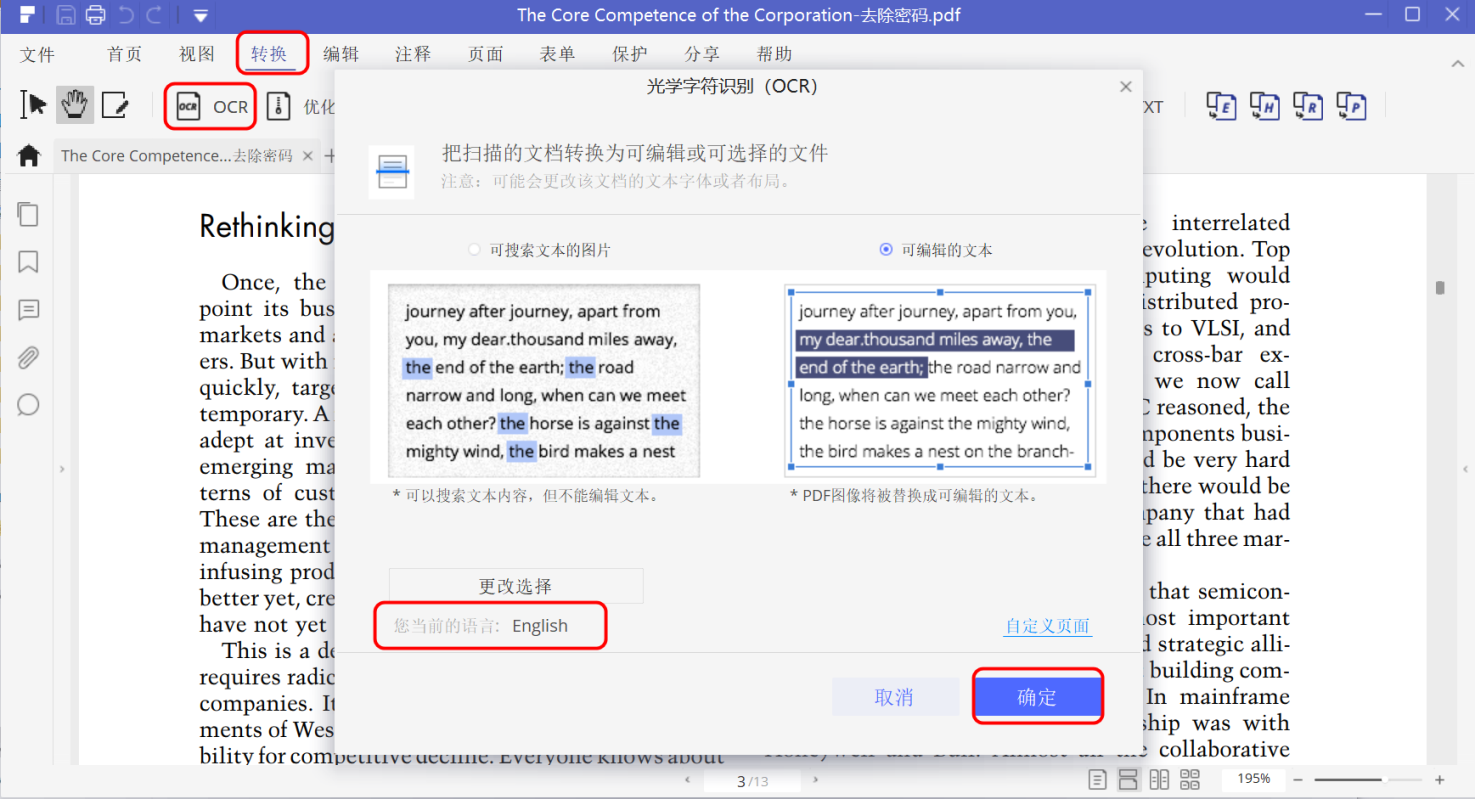
Task: Click the 自定义页面 link
Action: (x=1047, y=627)
